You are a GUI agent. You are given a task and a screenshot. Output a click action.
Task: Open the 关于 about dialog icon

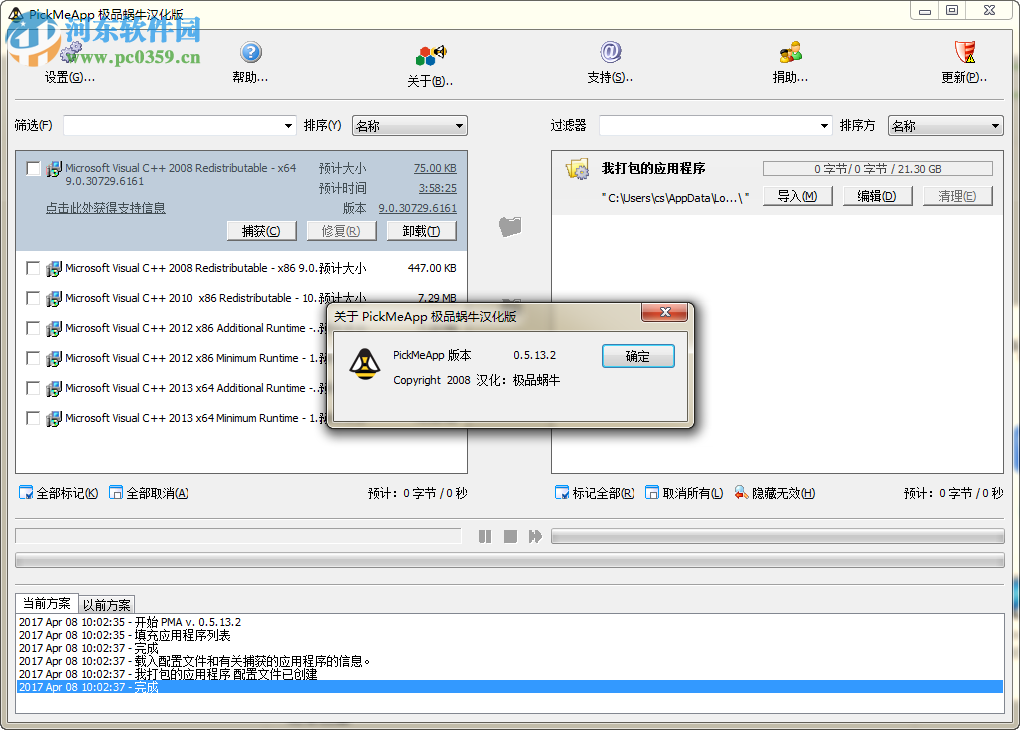coord(432,52)
